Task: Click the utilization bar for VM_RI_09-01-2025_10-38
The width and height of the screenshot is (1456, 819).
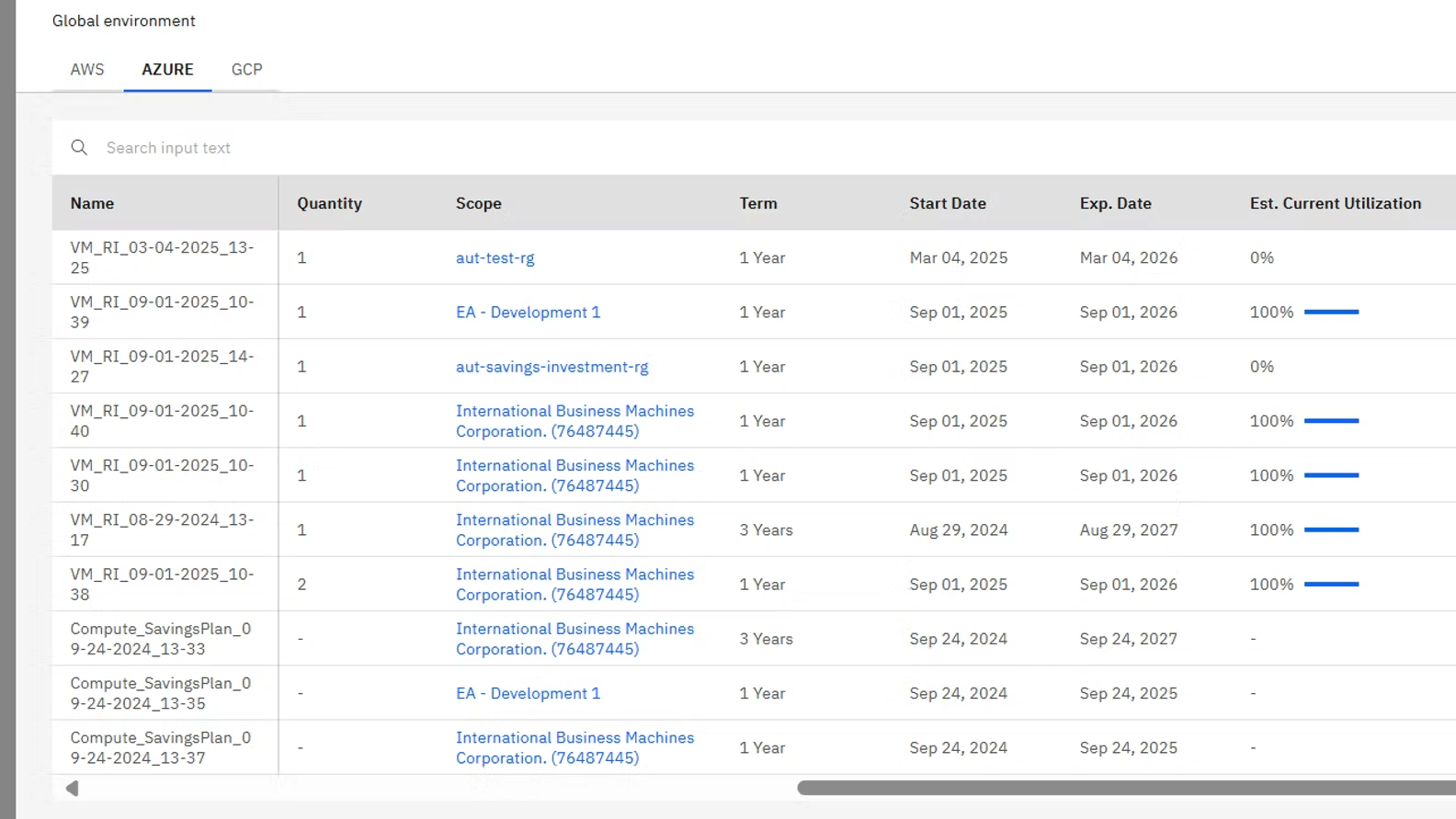Action: coord(1331,585)
